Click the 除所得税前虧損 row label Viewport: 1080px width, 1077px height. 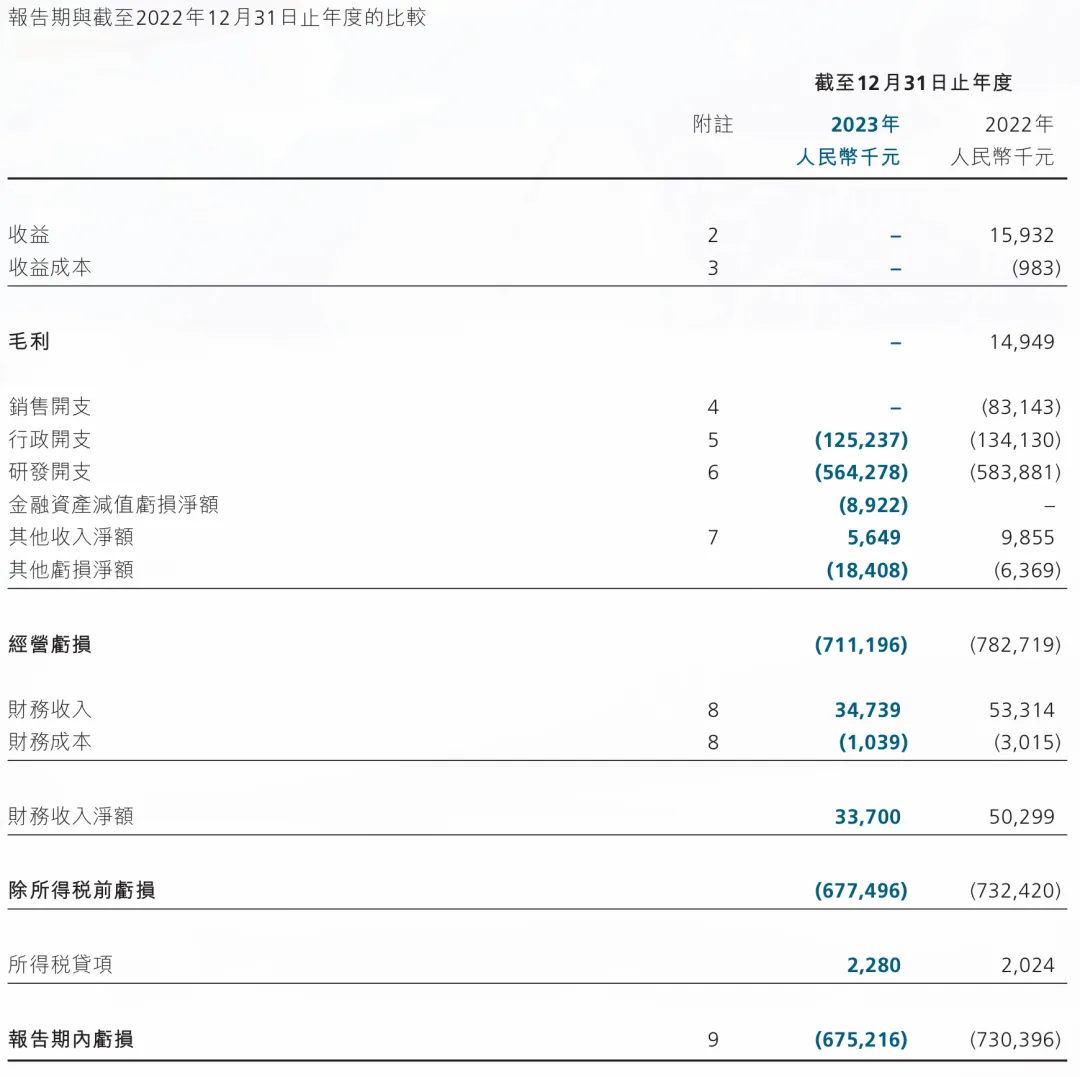click(82, 891)
